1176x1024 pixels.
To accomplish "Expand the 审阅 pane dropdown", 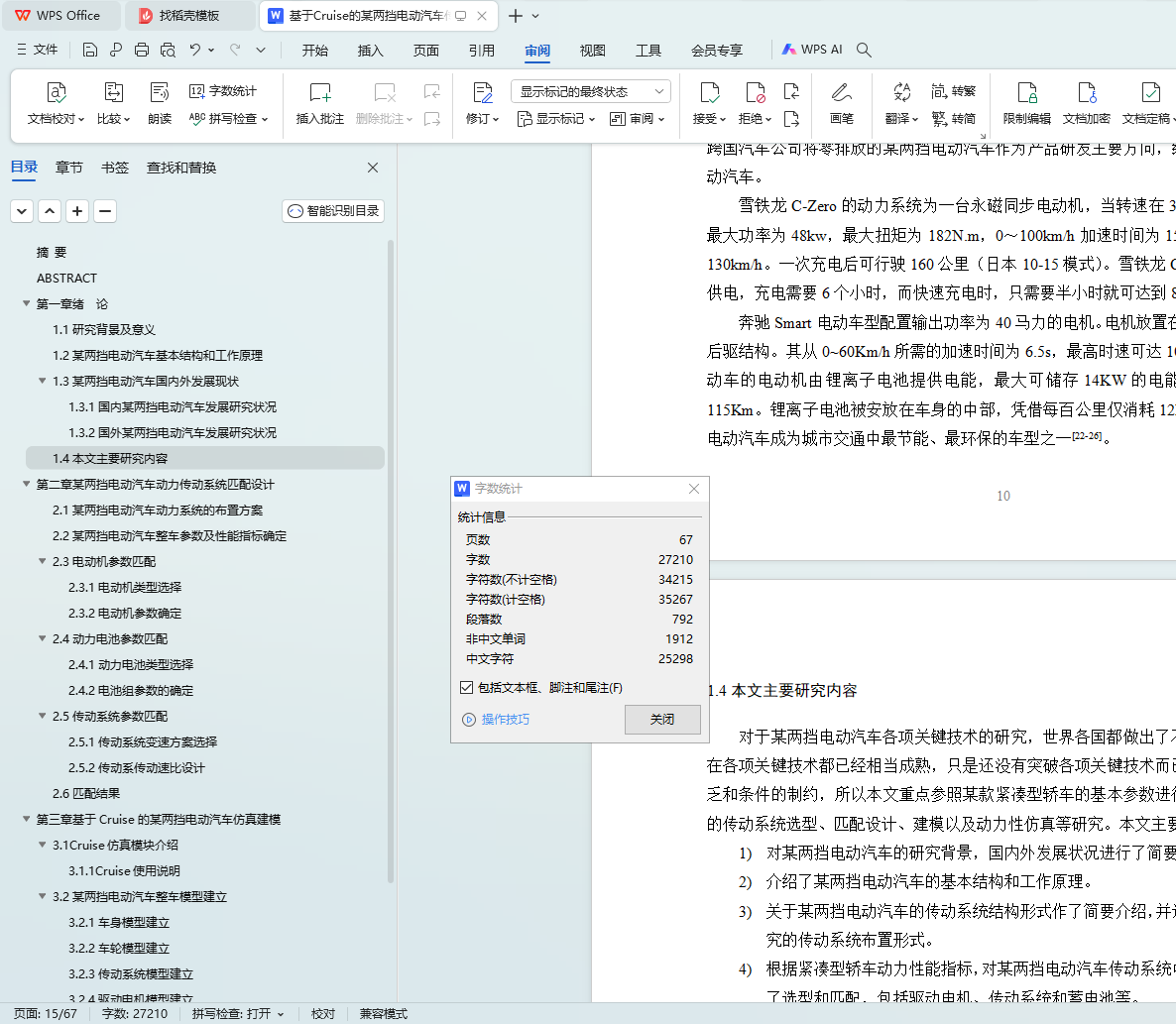I will pos(638,118).
